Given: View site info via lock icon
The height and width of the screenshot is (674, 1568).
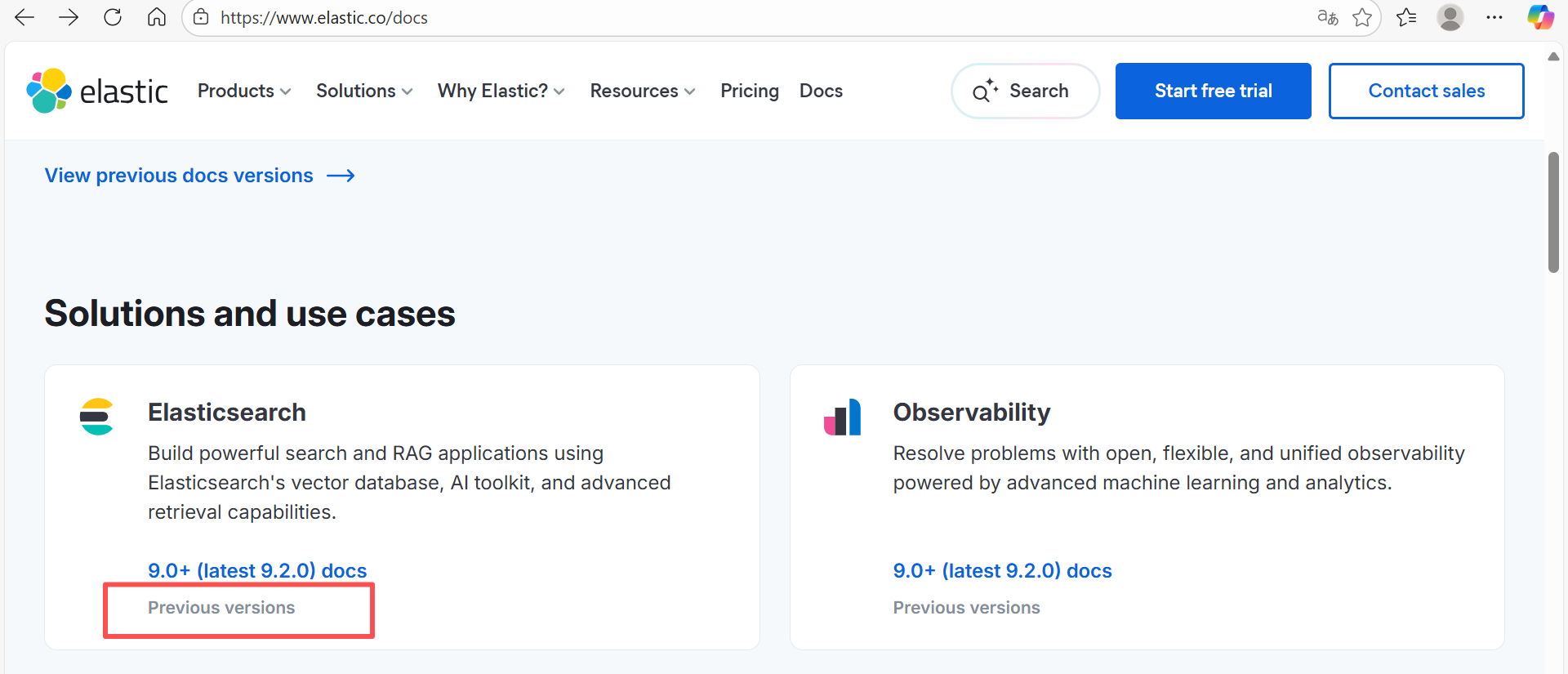Looking at the screenshot, I should click(201, 17).
